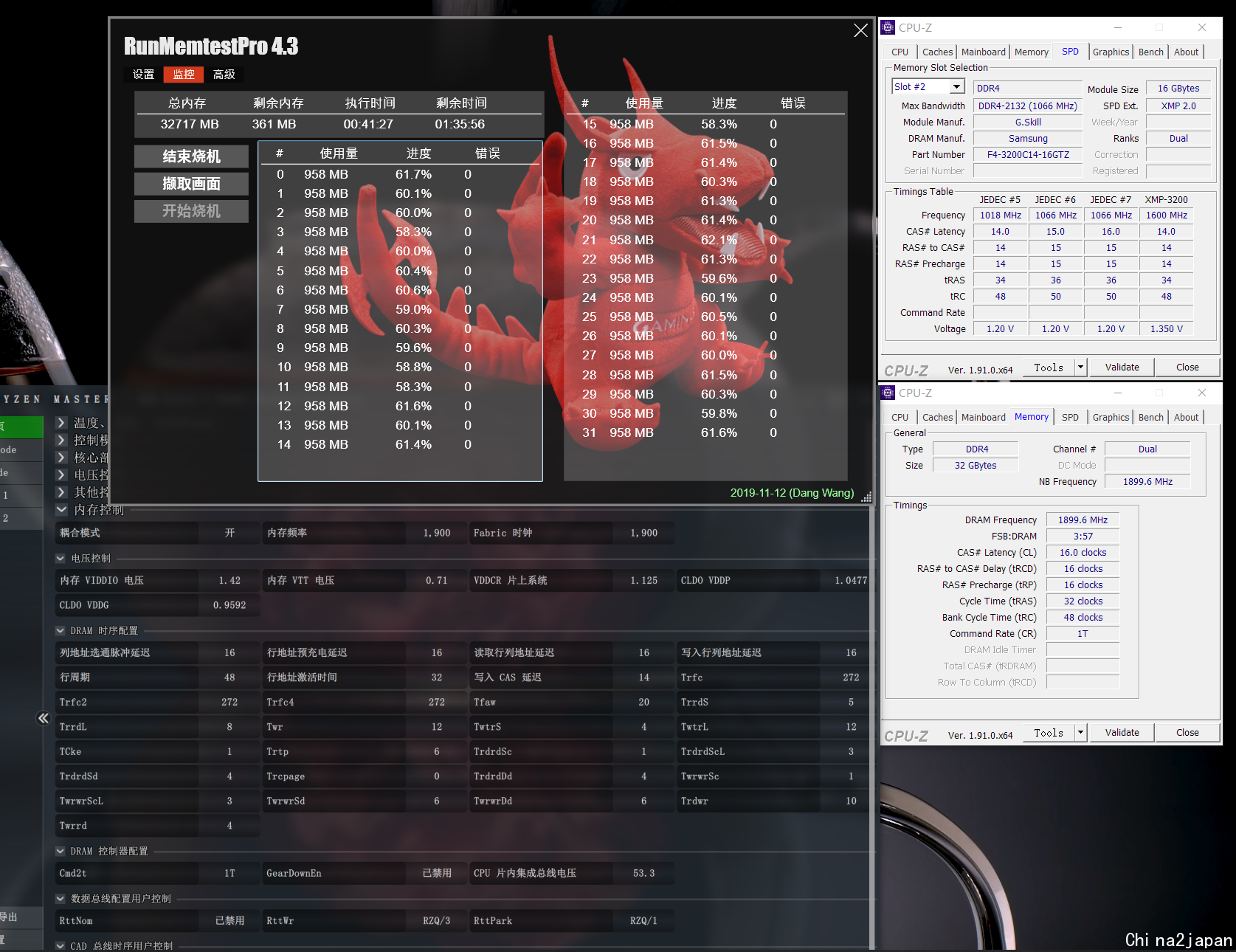
Task: Click the 耦合模式 开 value
Action: (229, 533)
